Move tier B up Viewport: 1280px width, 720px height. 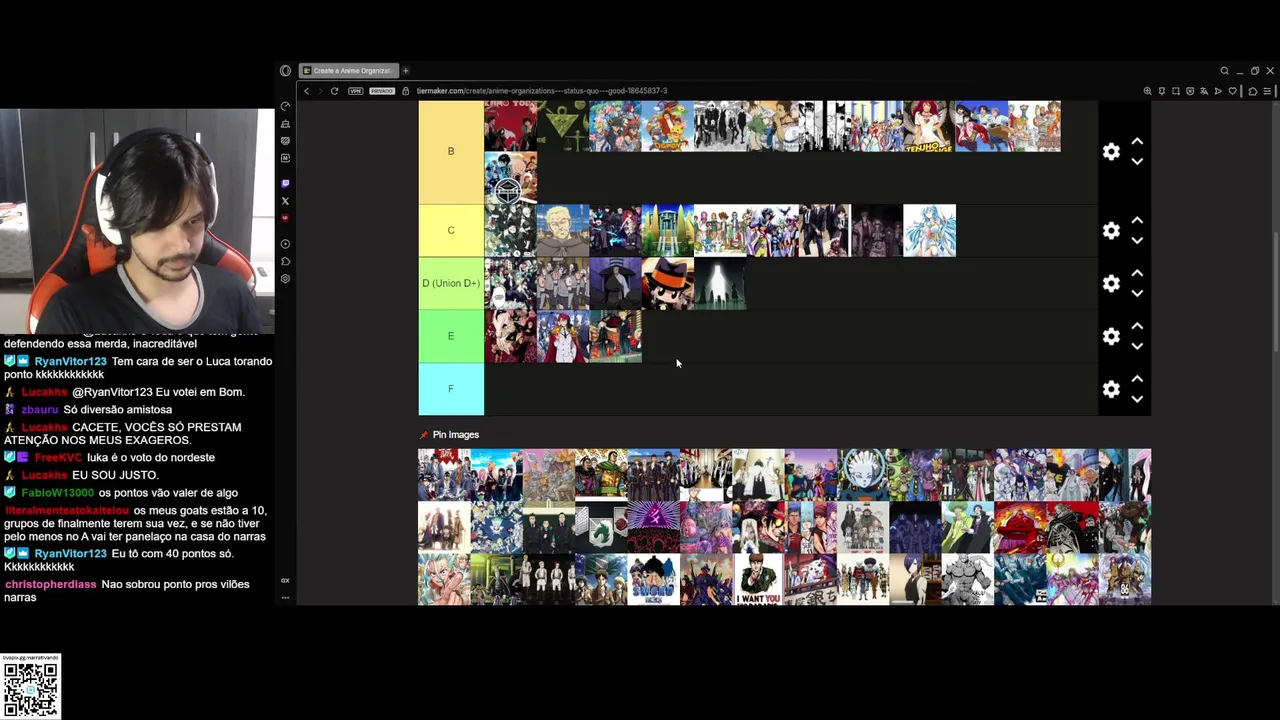coord(1137,141)
